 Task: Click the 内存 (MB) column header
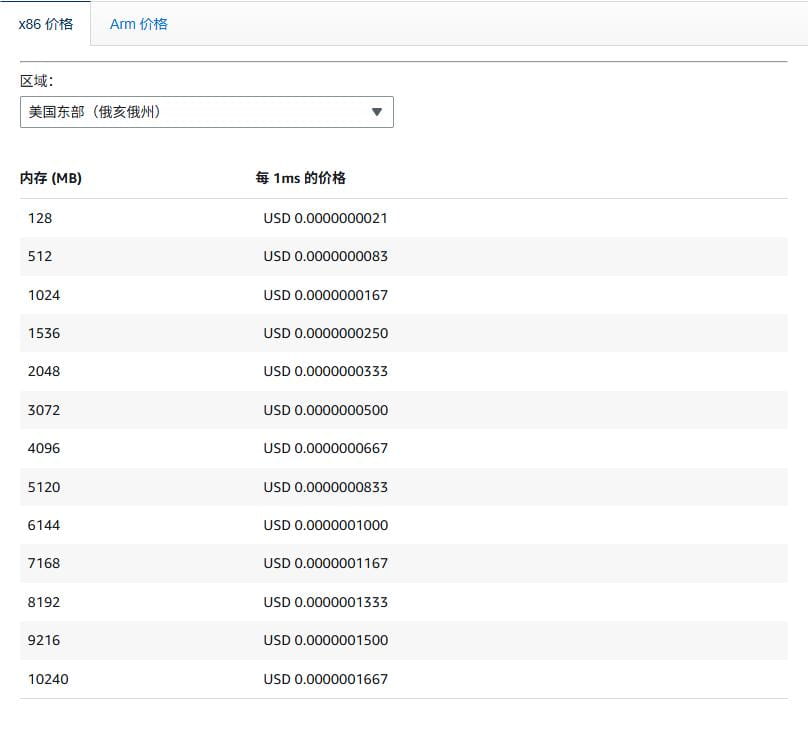point(50,178)
